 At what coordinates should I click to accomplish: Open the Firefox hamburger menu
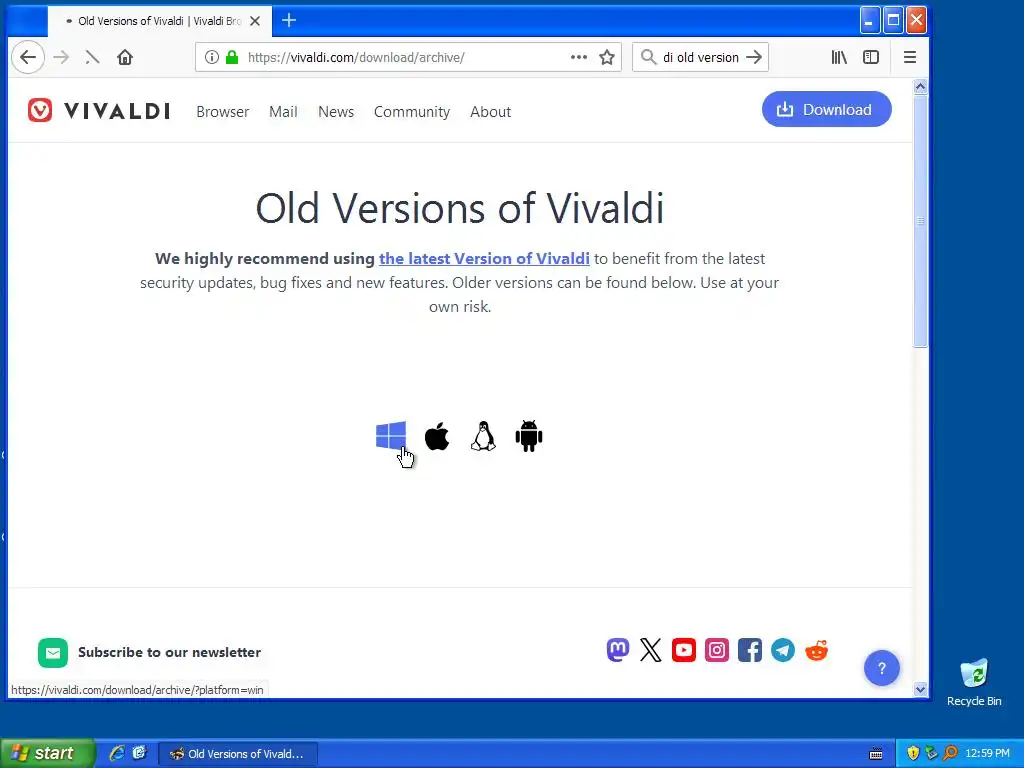(x=910, y=57)
